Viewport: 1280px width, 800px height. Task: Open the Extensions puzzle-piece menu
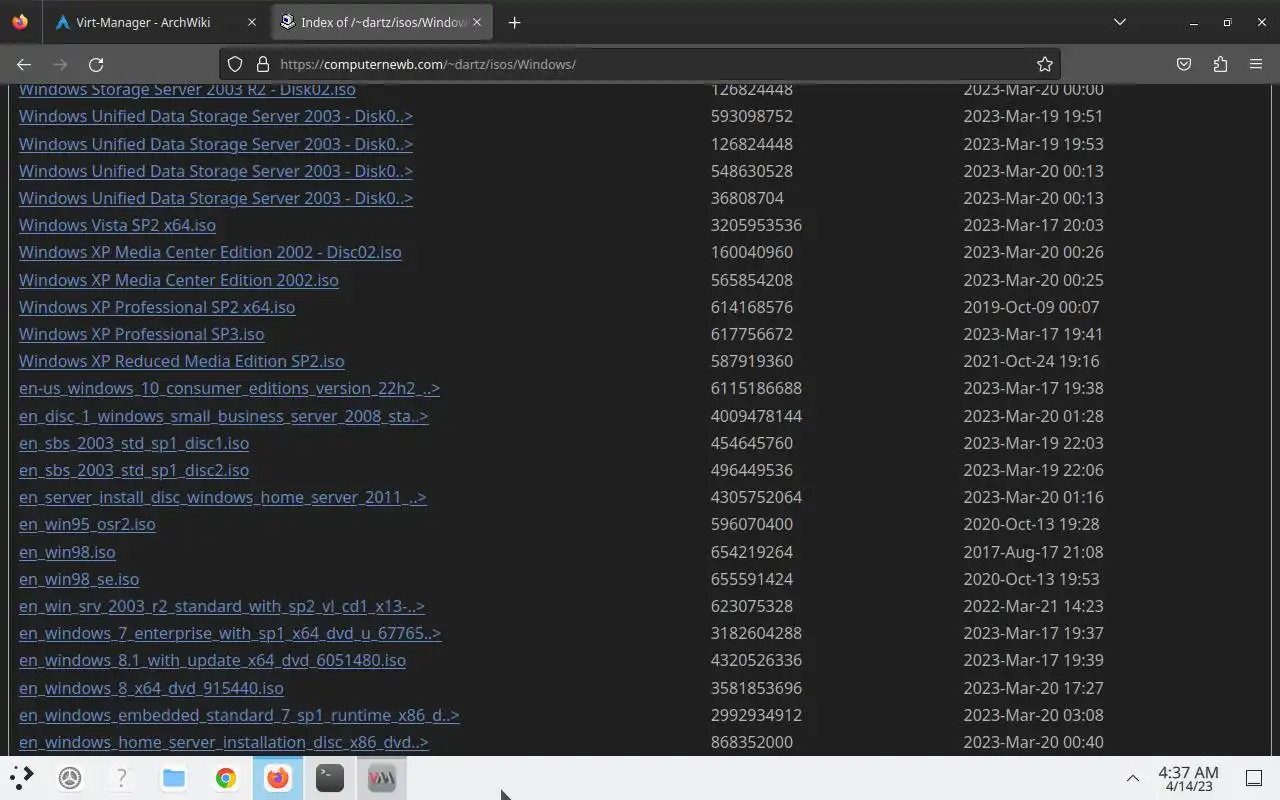tap(1220, 64)
